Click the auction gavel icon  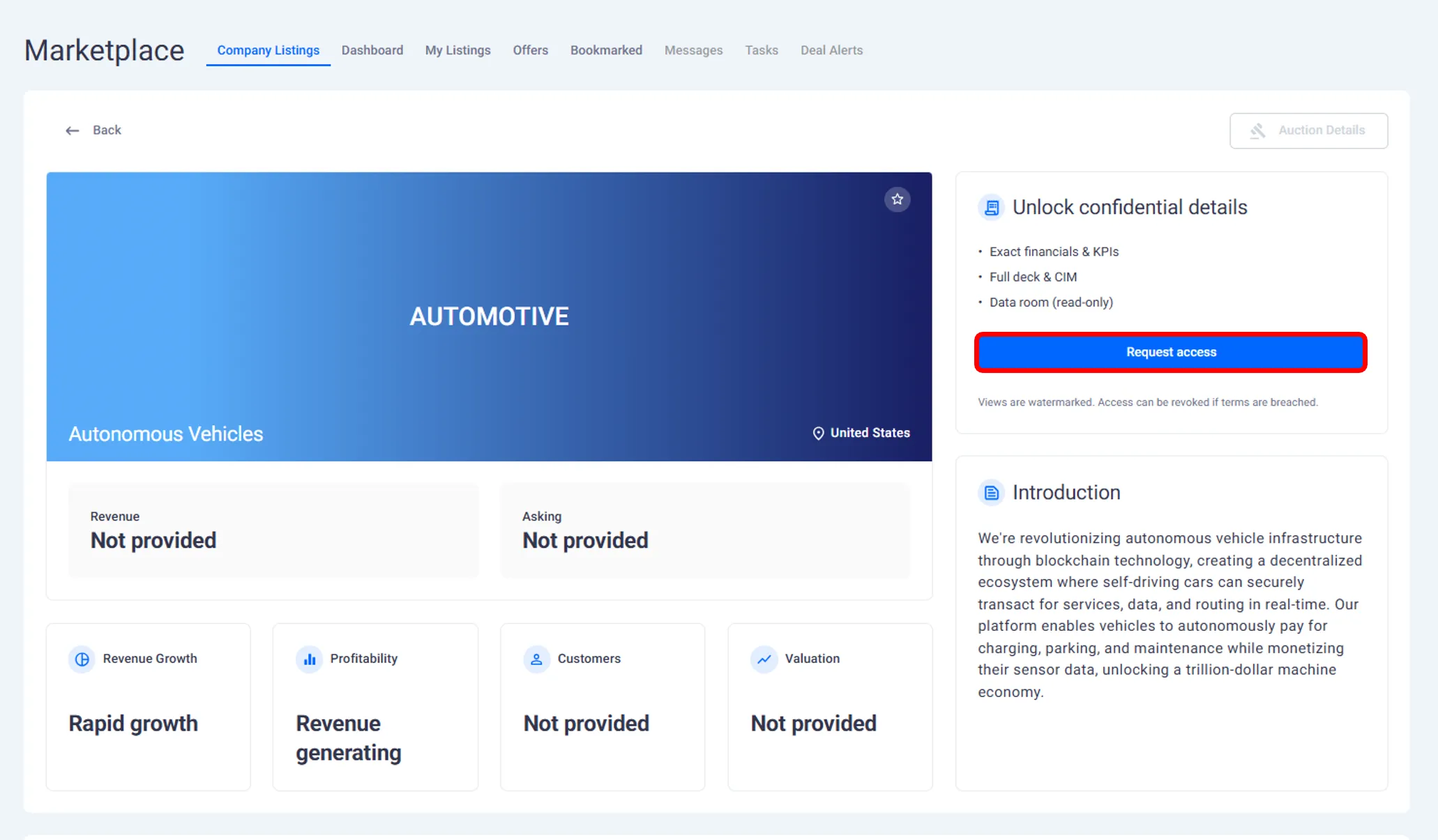coord(1257,131)
